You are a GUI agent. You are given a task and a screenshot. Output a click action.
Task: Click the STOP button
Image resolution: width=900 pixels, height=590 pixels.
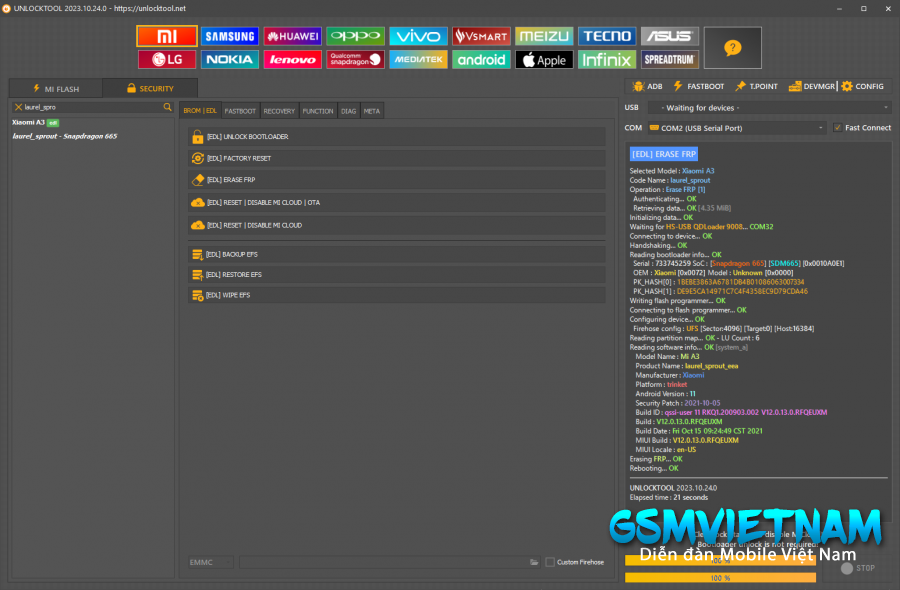point(858,568)
